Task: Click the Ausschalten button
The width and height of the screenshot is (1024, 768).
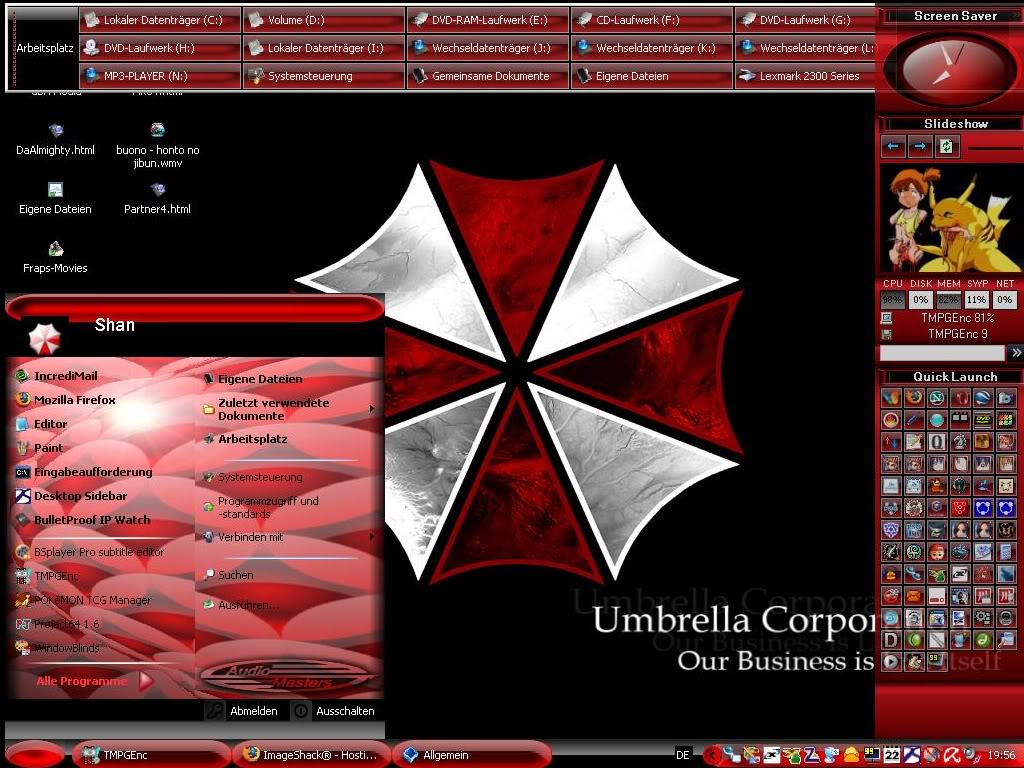Action: coord(334,711)
